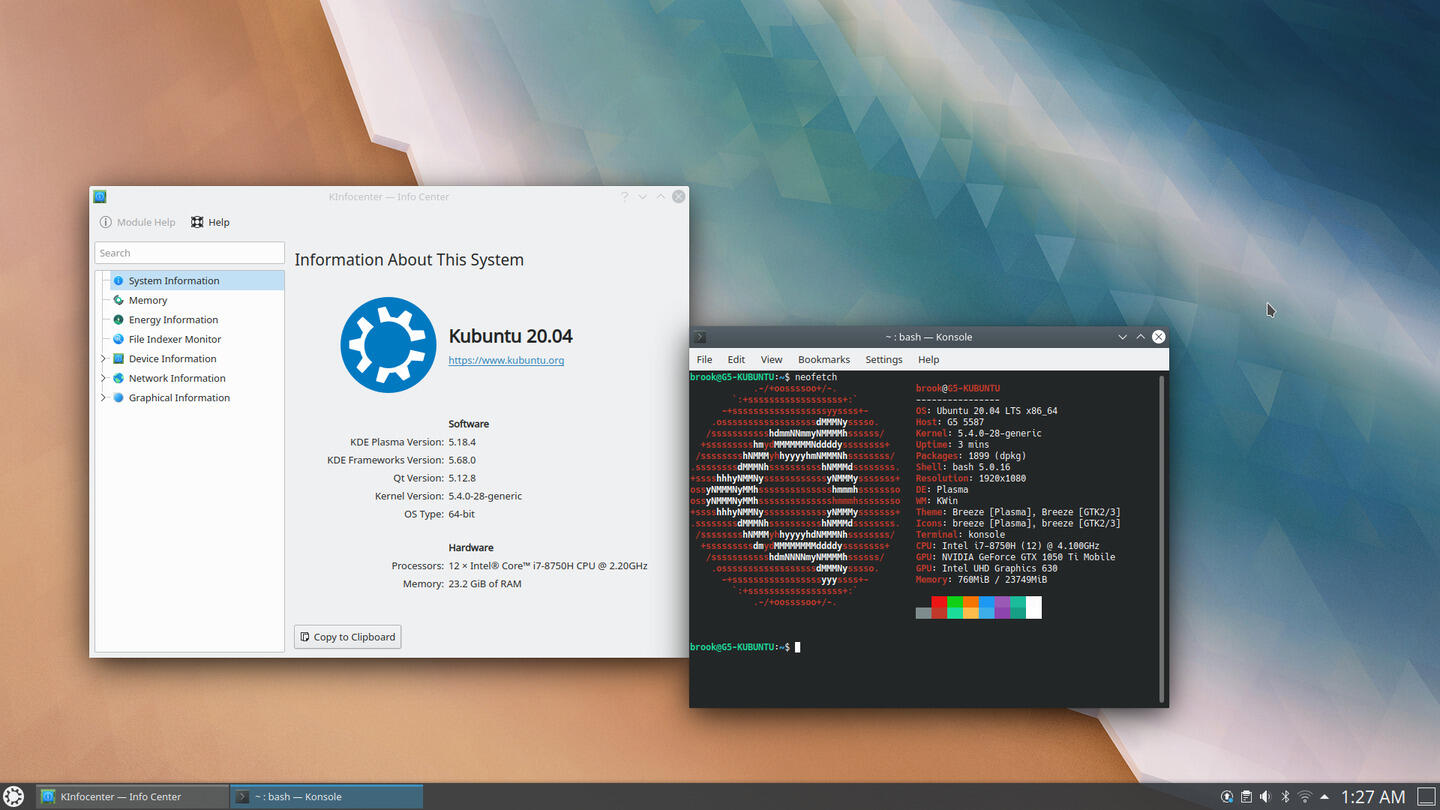Click the i7-8750H processors line in KInfocenter

click(x=548, y=566)
